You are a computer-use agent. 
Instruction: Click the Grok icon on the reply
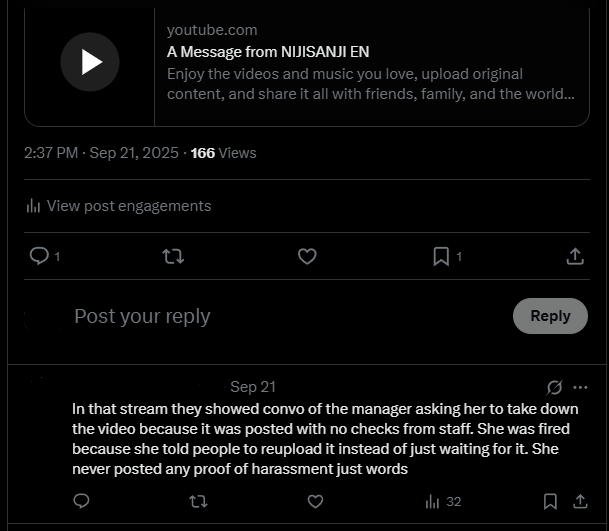click(555, 387)
